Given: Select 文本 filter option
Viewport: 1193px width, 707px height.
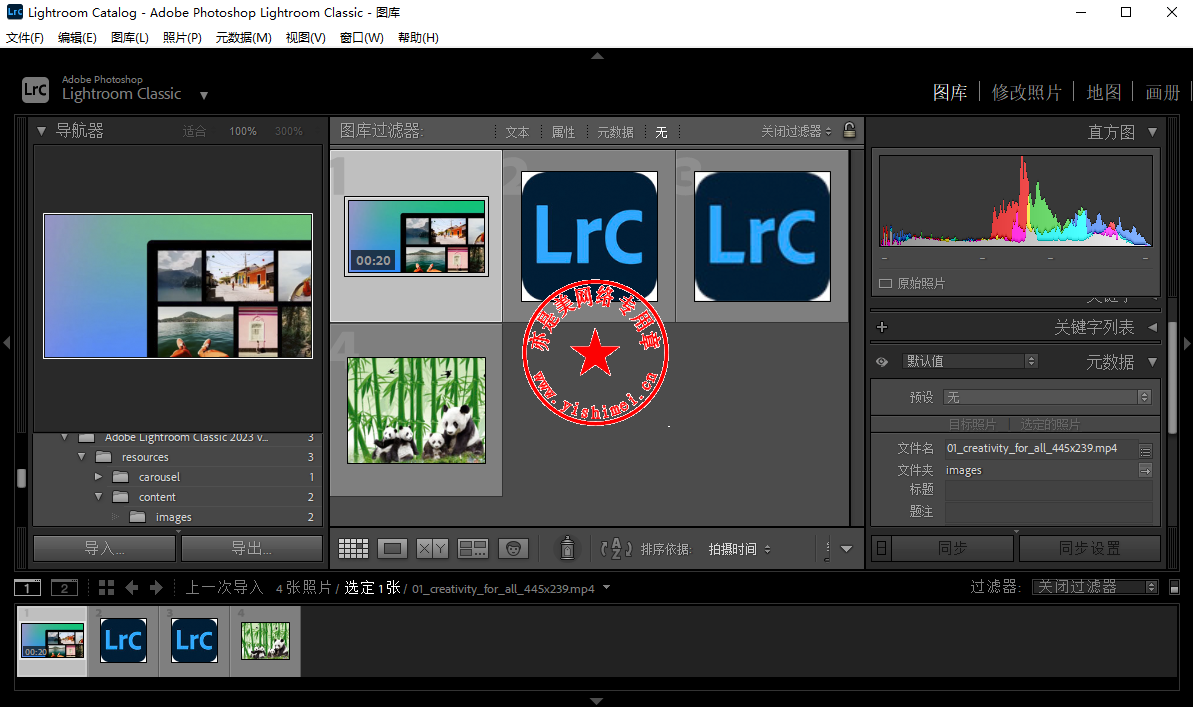Looking at the screenshot, I should [x=517, y=132].
